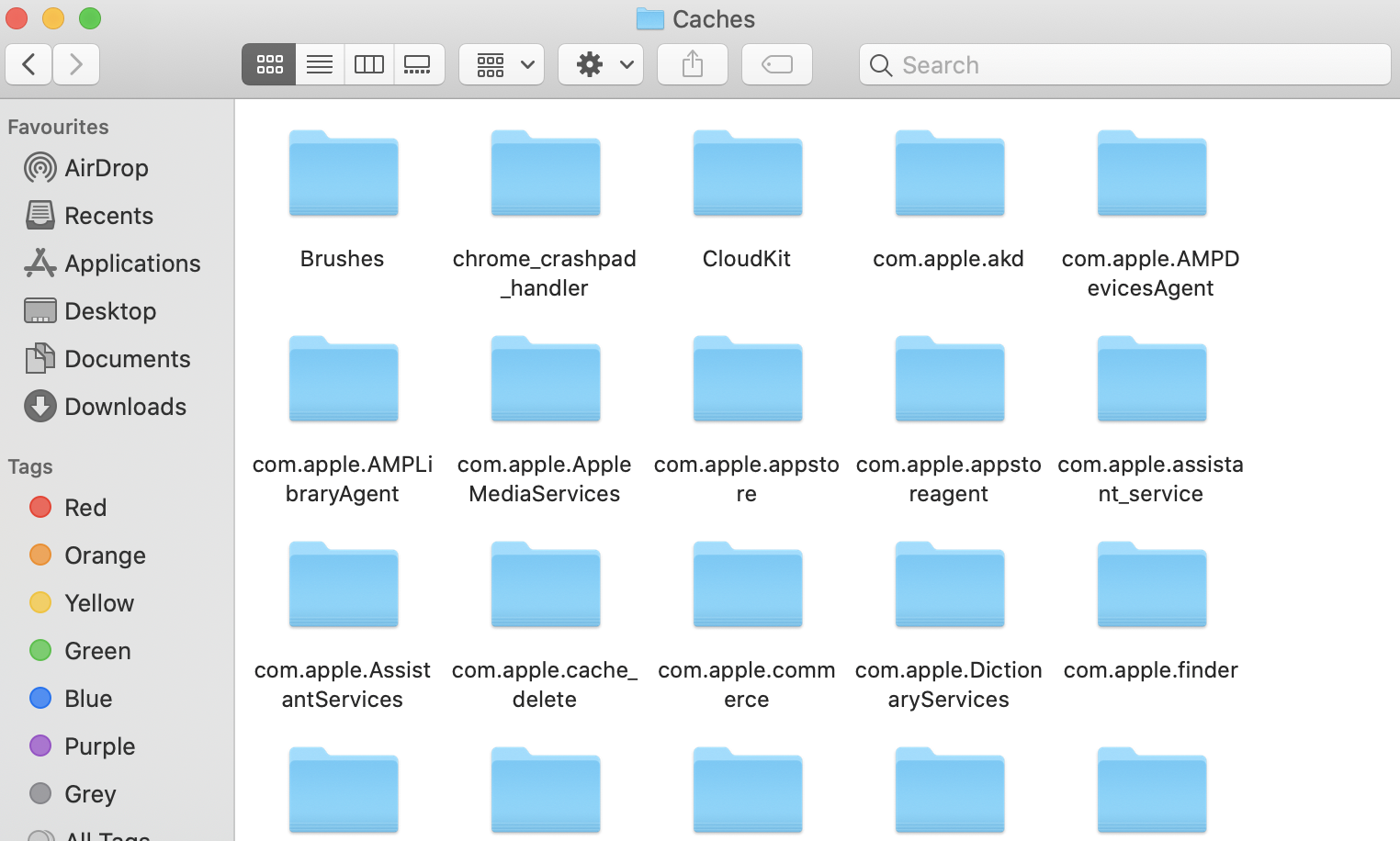Image resolution: width=1400 pixels, height=841 pixels.
Task: Click the Edit Tags toolbar button
Action: (777, 64)
